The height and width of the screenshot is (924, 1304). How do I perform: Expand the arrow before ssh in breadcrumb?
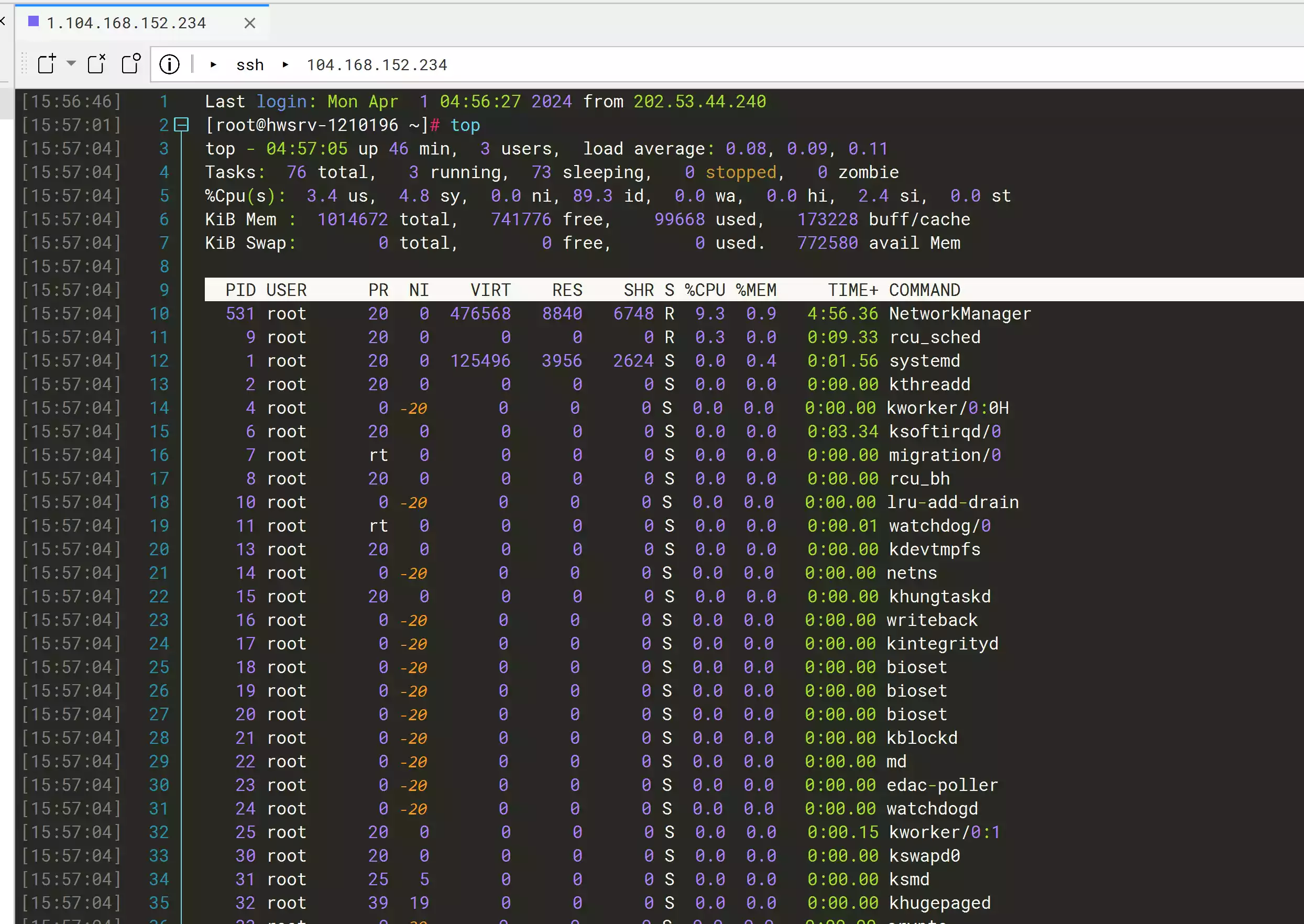213,65
